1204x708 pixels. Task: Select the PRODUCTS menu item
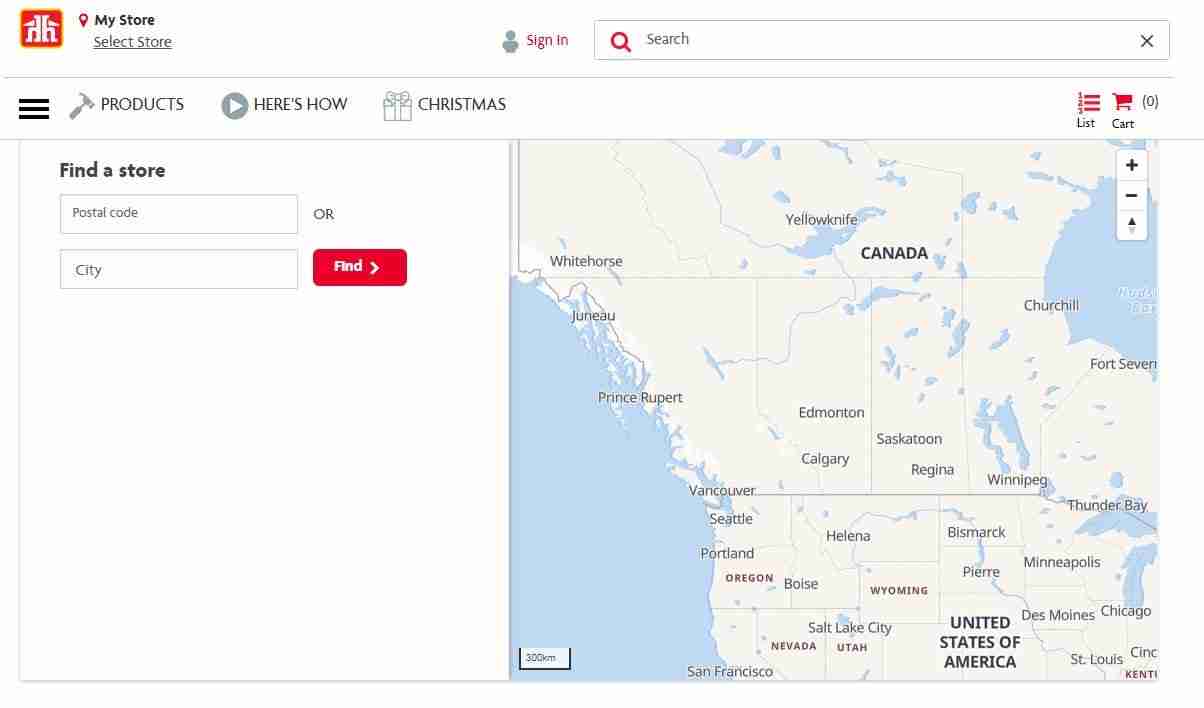[142, 104]
